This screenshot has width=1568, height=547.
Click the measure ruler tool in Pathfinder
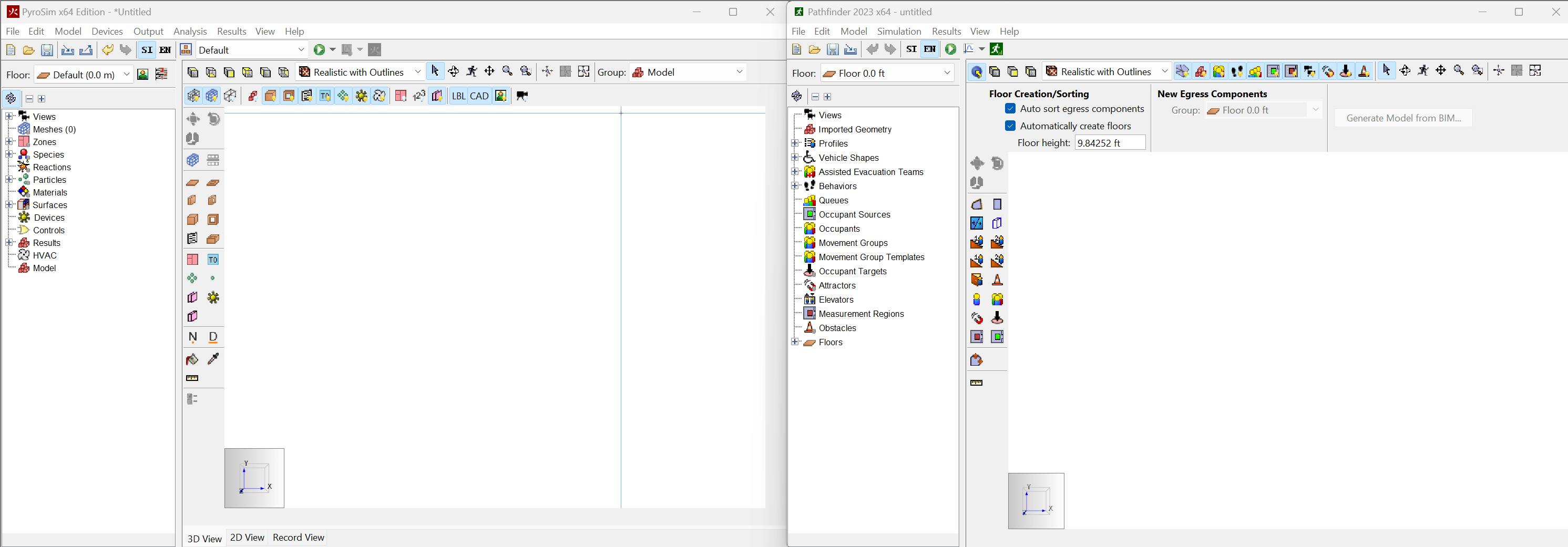[x=976, y=384]
